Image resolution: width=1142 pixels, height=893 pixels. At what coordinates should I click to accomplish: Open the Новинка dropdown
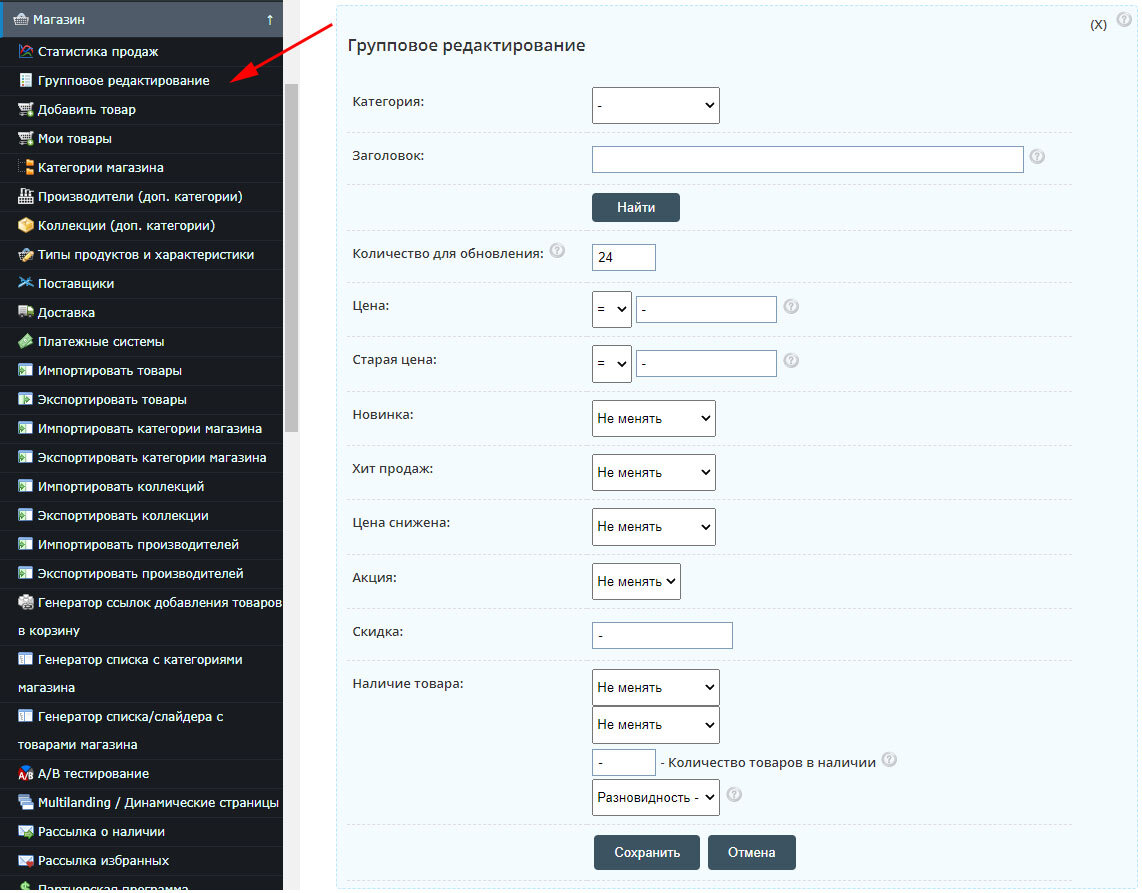(x=653, y=419)
